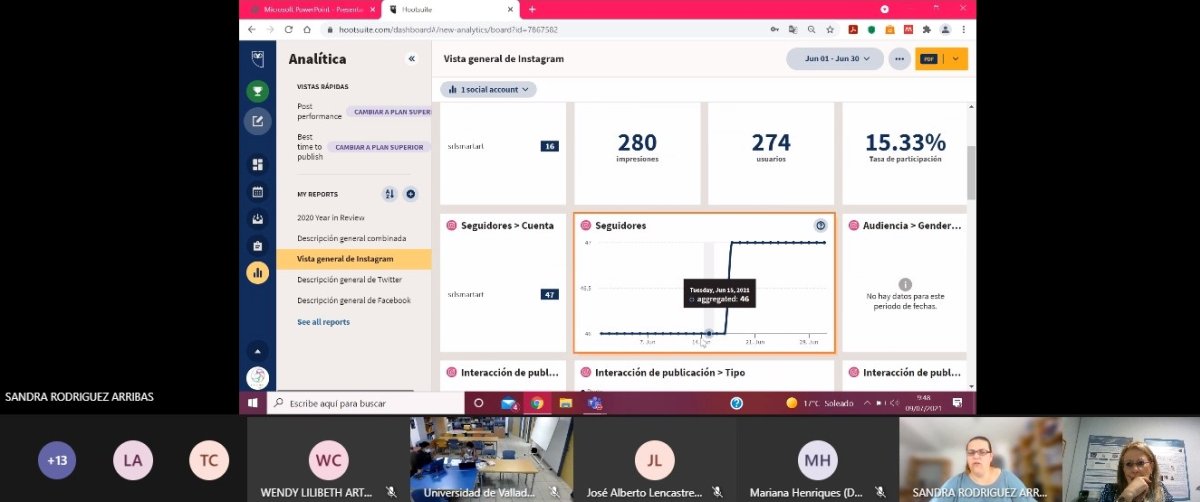Open the Jun 01 - Jun 30 date range dropdown
Viewport: 1200px width, 502px height.
pyautogui.click(x=834, y=59)
